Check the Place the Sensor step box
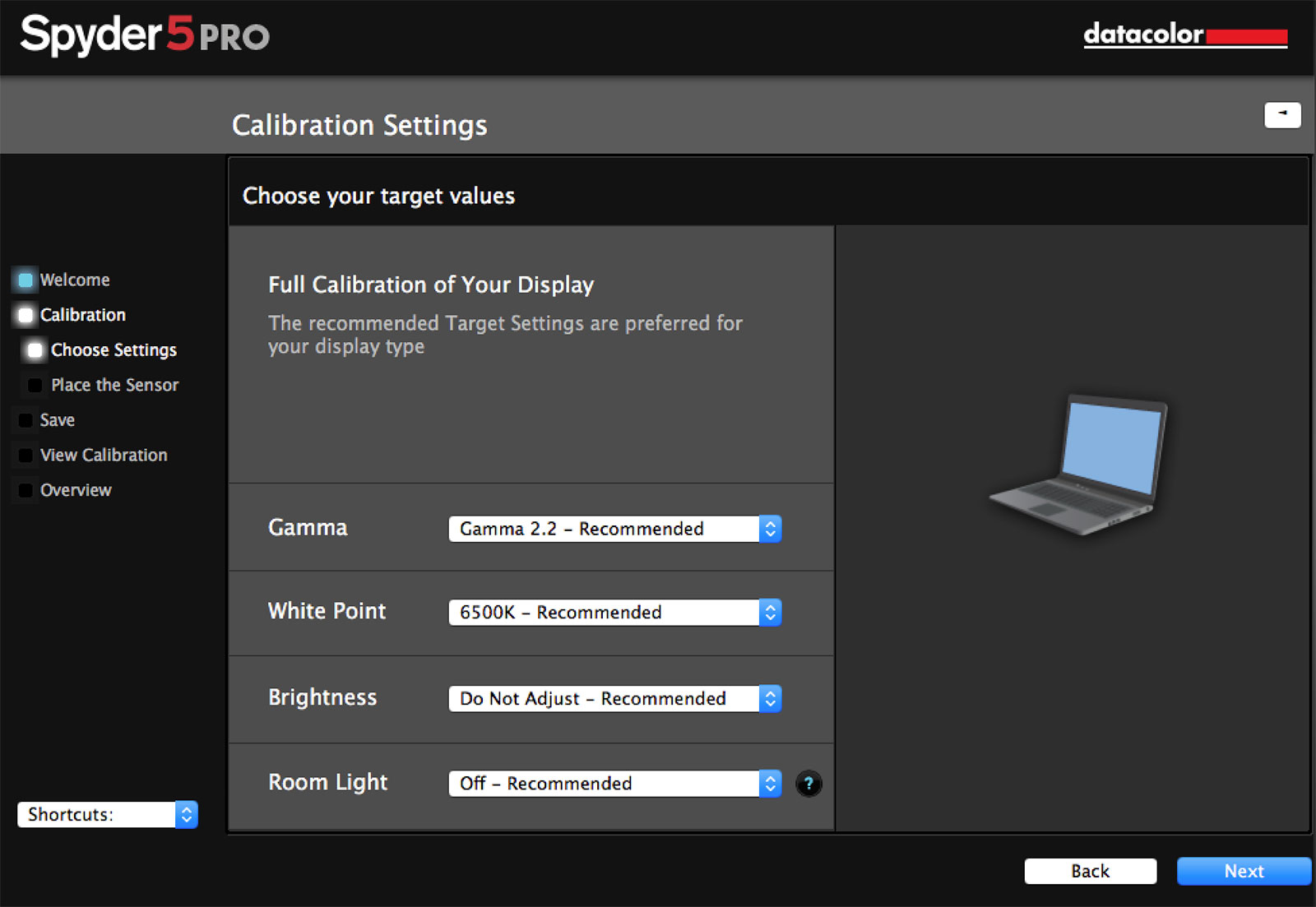Screen dimensions: 1316x907 [34, 385]
